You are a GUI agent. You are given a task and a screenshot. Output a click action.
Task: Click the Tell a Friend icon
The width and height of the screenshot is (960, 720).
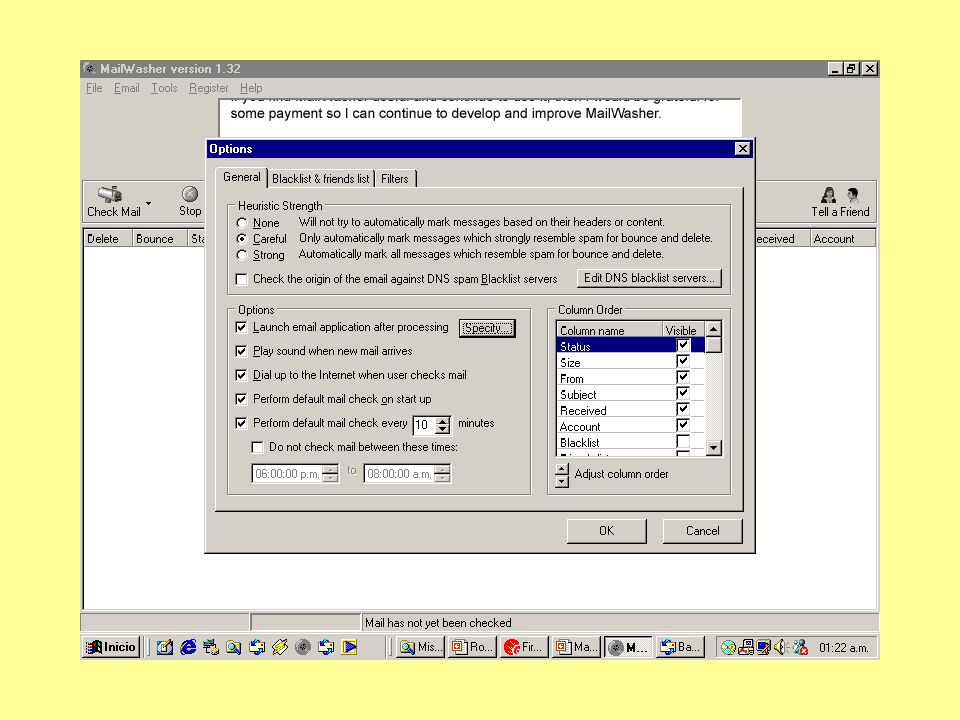[x=840, y=195]
